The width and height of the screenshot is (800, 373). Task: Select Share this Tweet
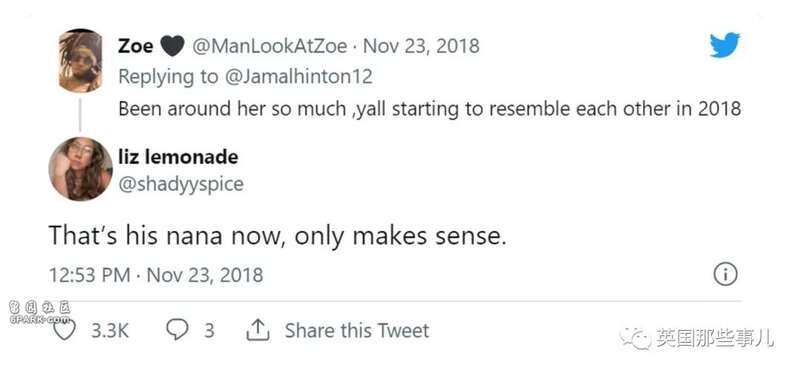pos(357,330)
